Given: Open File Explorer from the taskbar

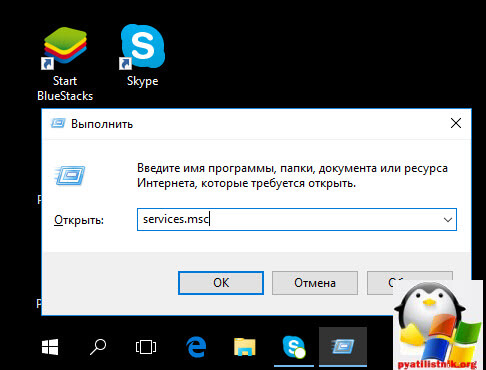Looking at the screenshot, I should pyautogui.click(x=245, y=347).
